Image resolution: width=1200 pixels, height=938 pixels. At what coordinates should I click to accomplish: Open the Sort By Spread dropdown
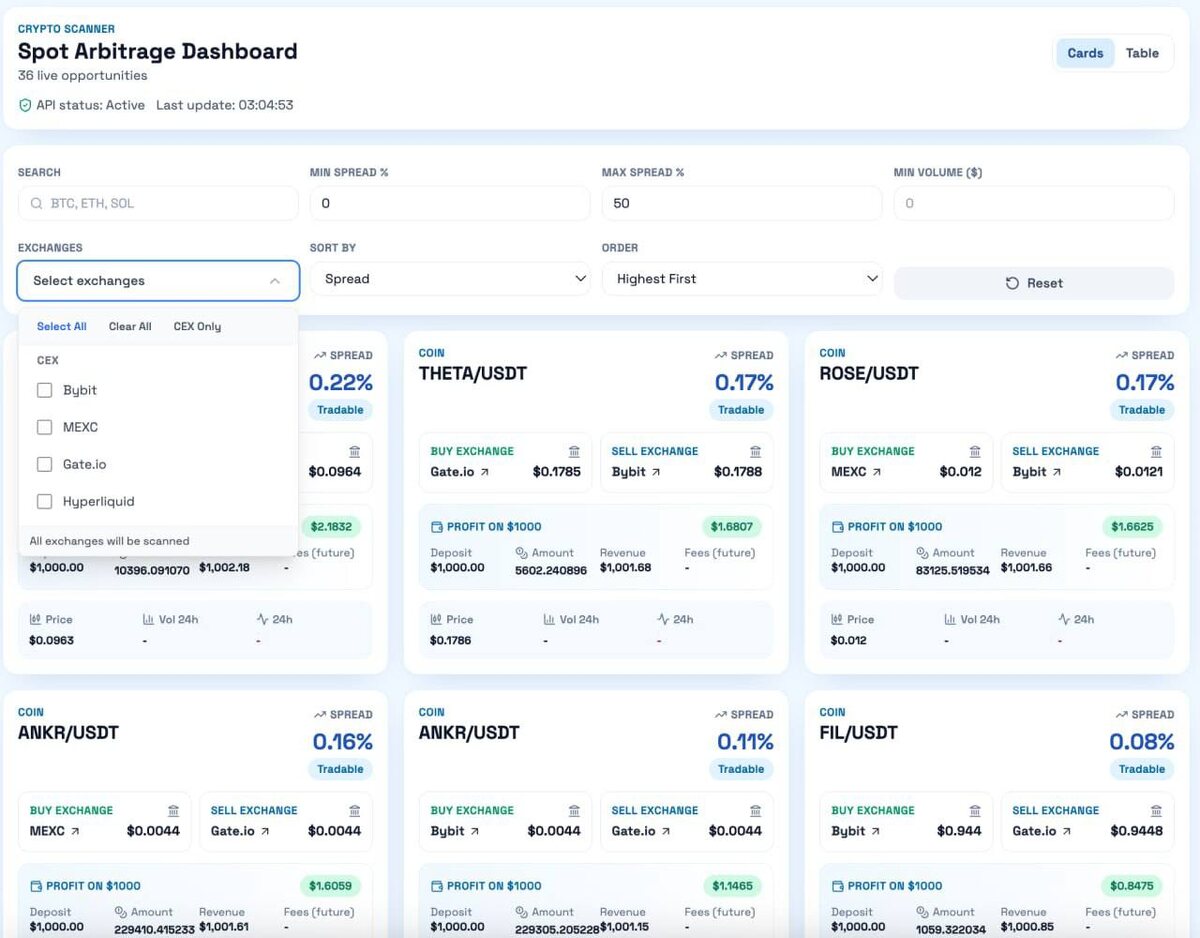click(450, 279)
